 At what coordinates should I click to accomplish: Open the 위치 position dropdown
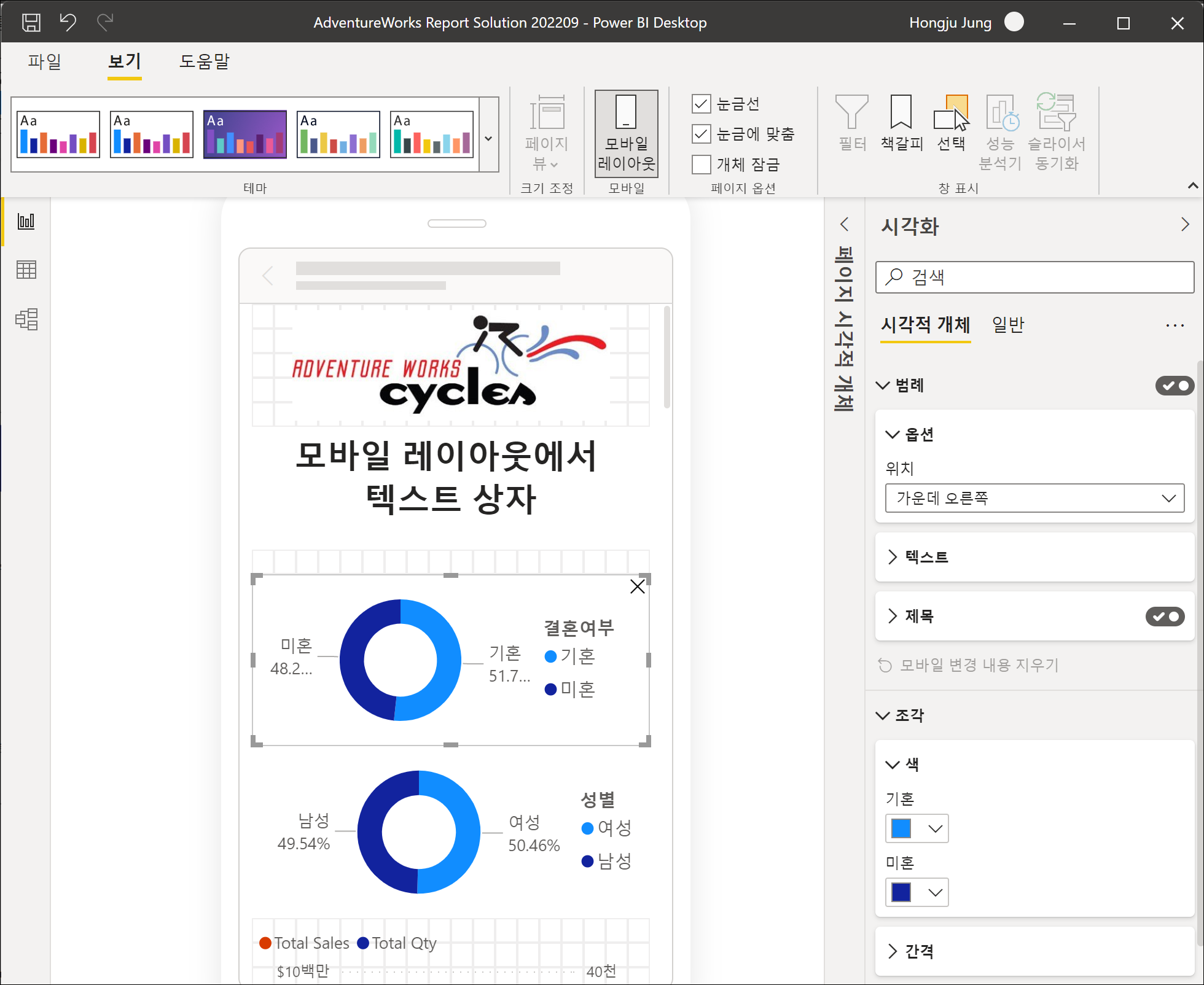tap(1034, 498)
